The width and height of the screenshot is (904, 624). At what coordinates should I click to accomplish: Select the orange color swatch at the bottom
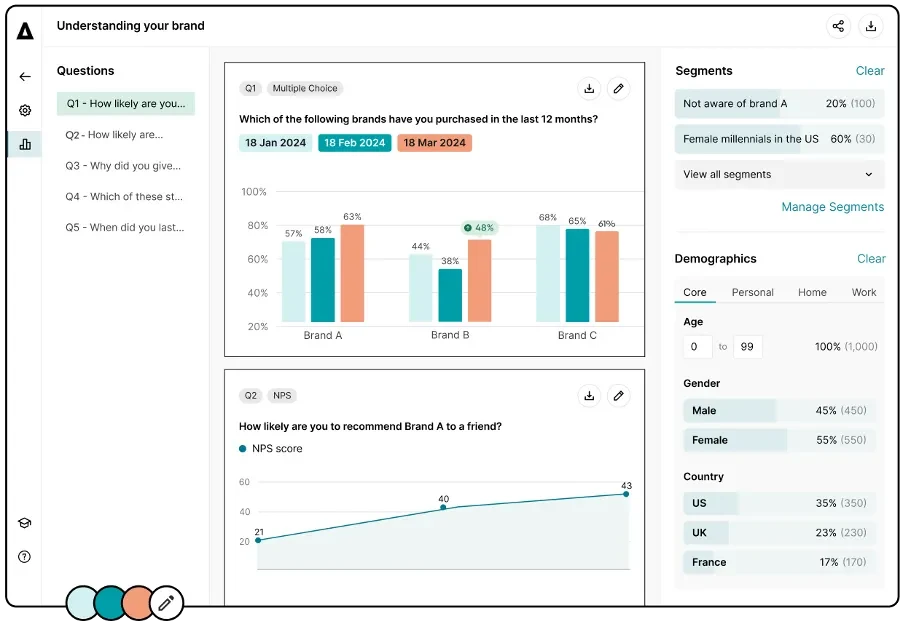click(x=137, y=601)
